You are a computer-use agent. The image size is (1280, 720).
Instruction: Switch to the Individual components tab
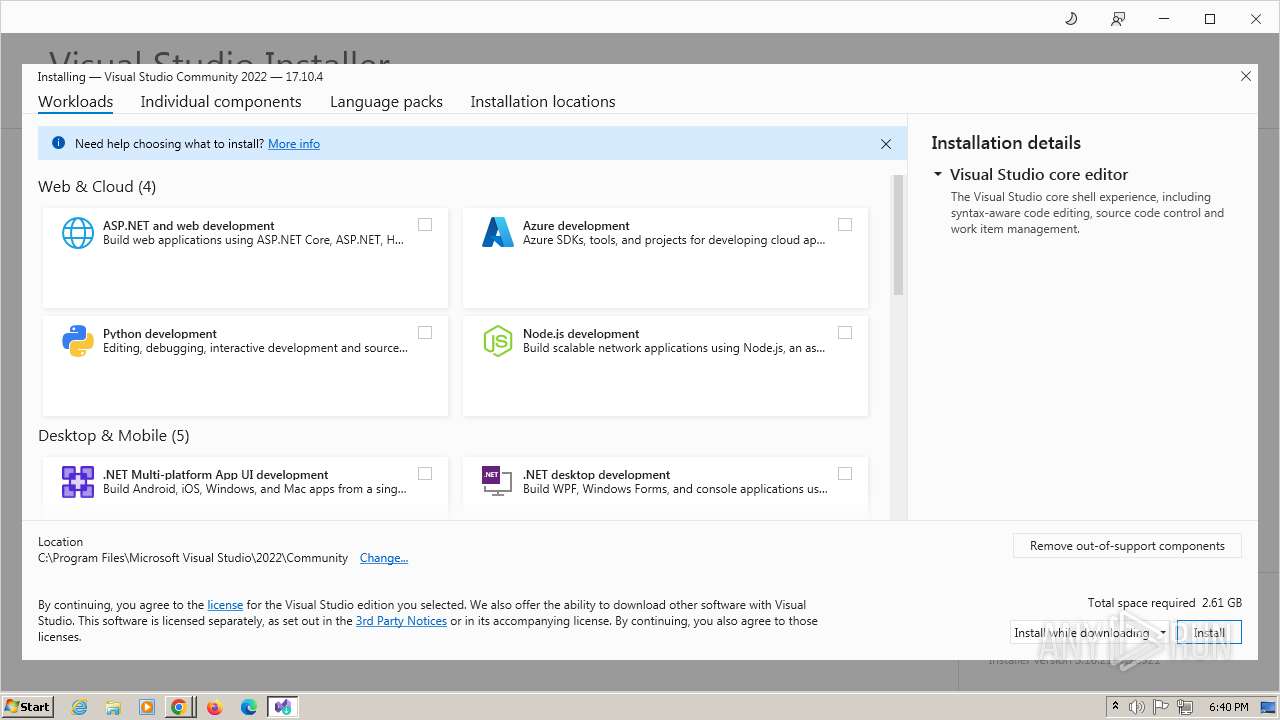click(x=221, y=102)
